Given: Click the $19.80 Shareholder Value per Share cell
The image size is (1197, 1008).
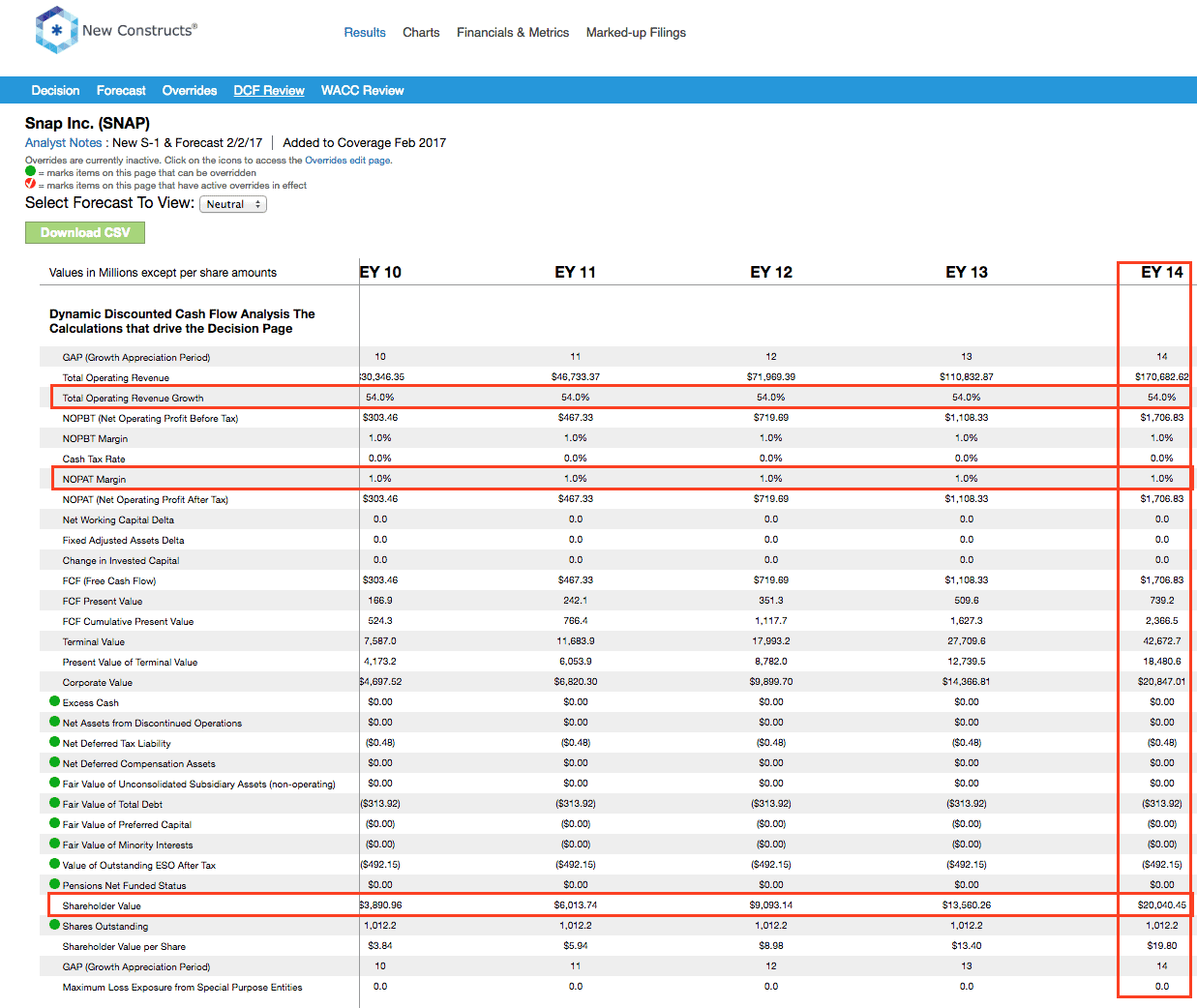Looking at the screenshot, I should [x=1162, y=946].
